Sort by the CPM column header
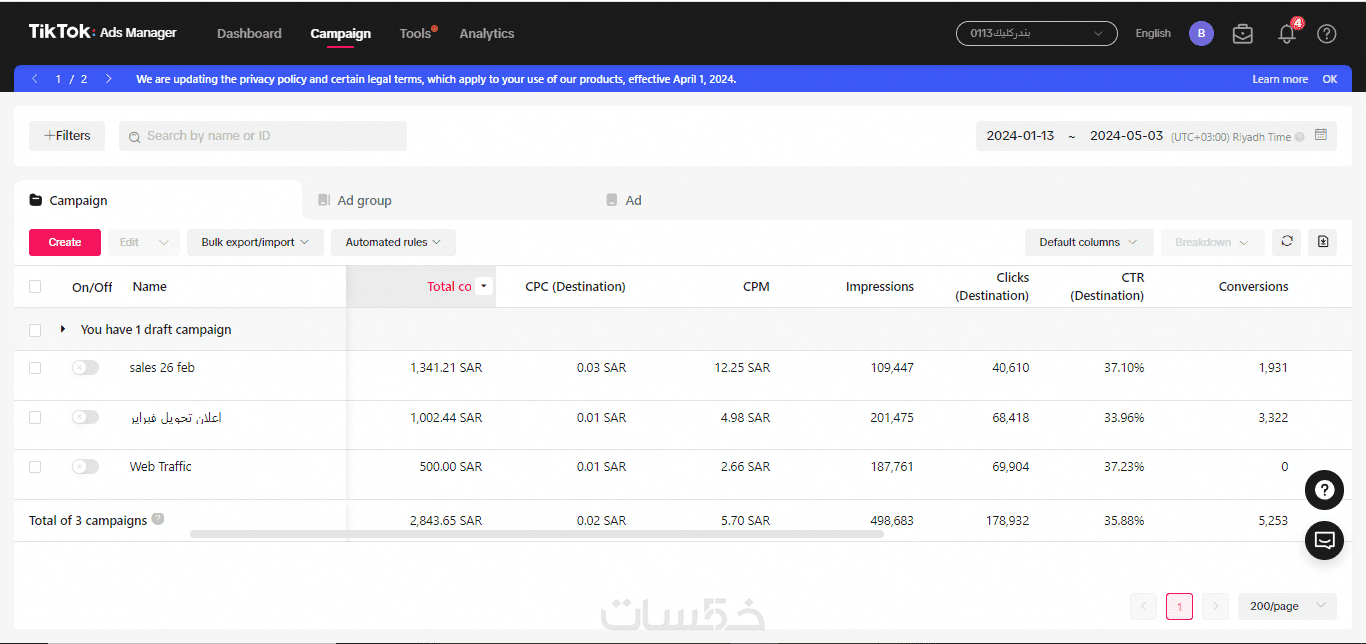1366x644 pixels. (x=756, y=286)
